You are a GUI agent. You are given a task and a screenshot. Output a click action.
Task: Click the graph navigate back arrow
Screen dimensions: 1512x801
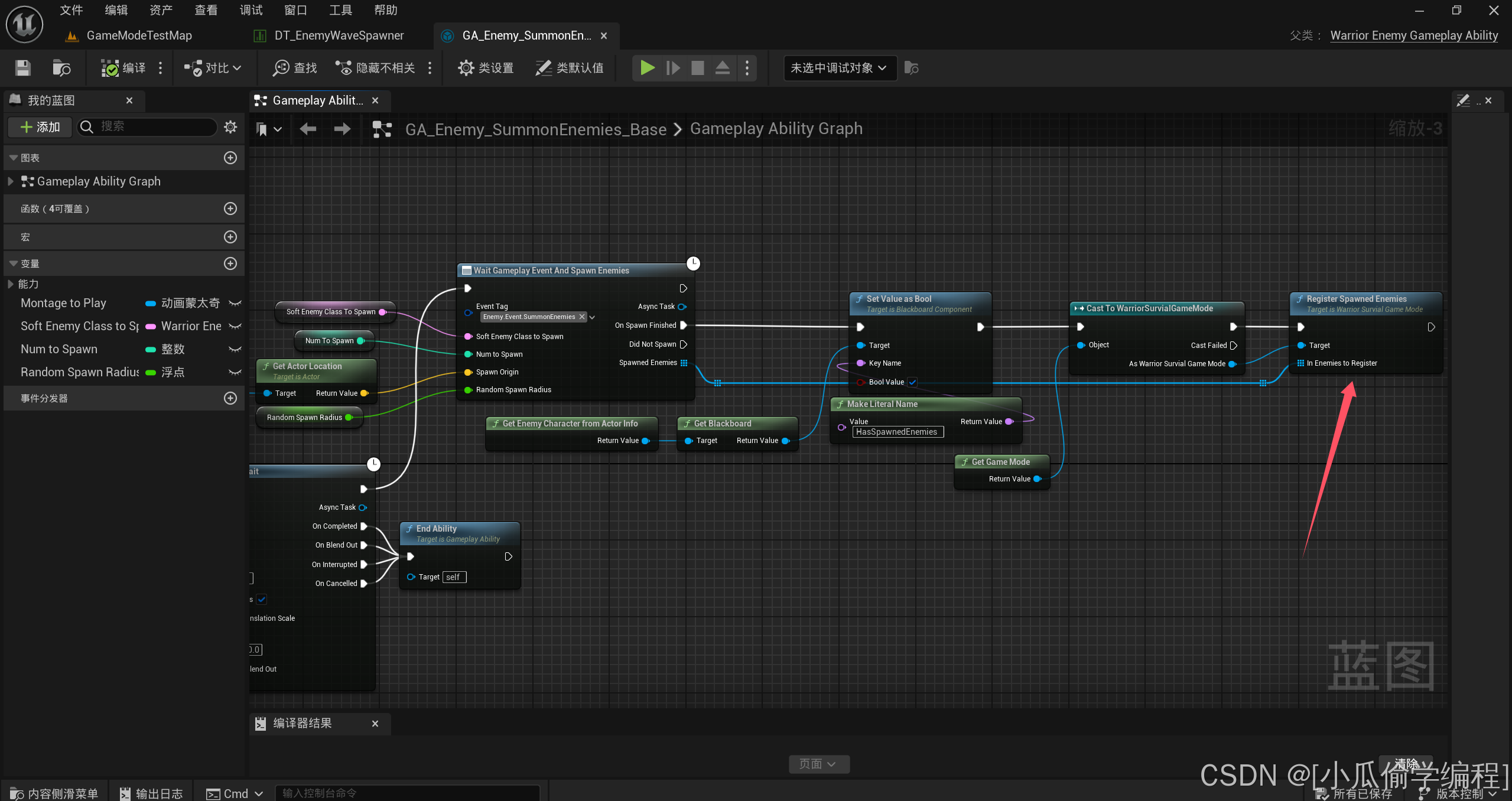[307, 129]
